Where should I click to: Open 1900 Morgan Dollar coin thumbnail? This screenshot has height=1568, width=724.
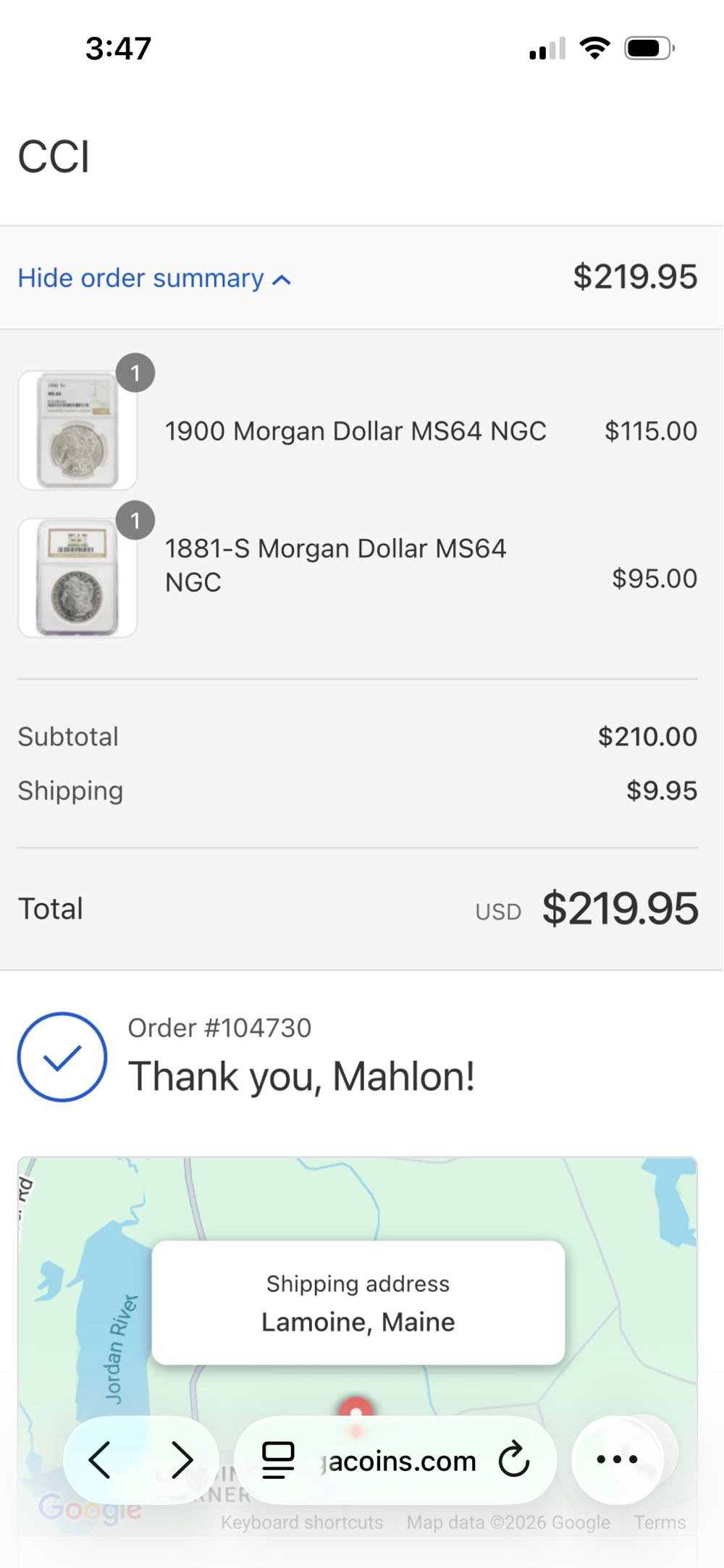(x=77, y=430)
